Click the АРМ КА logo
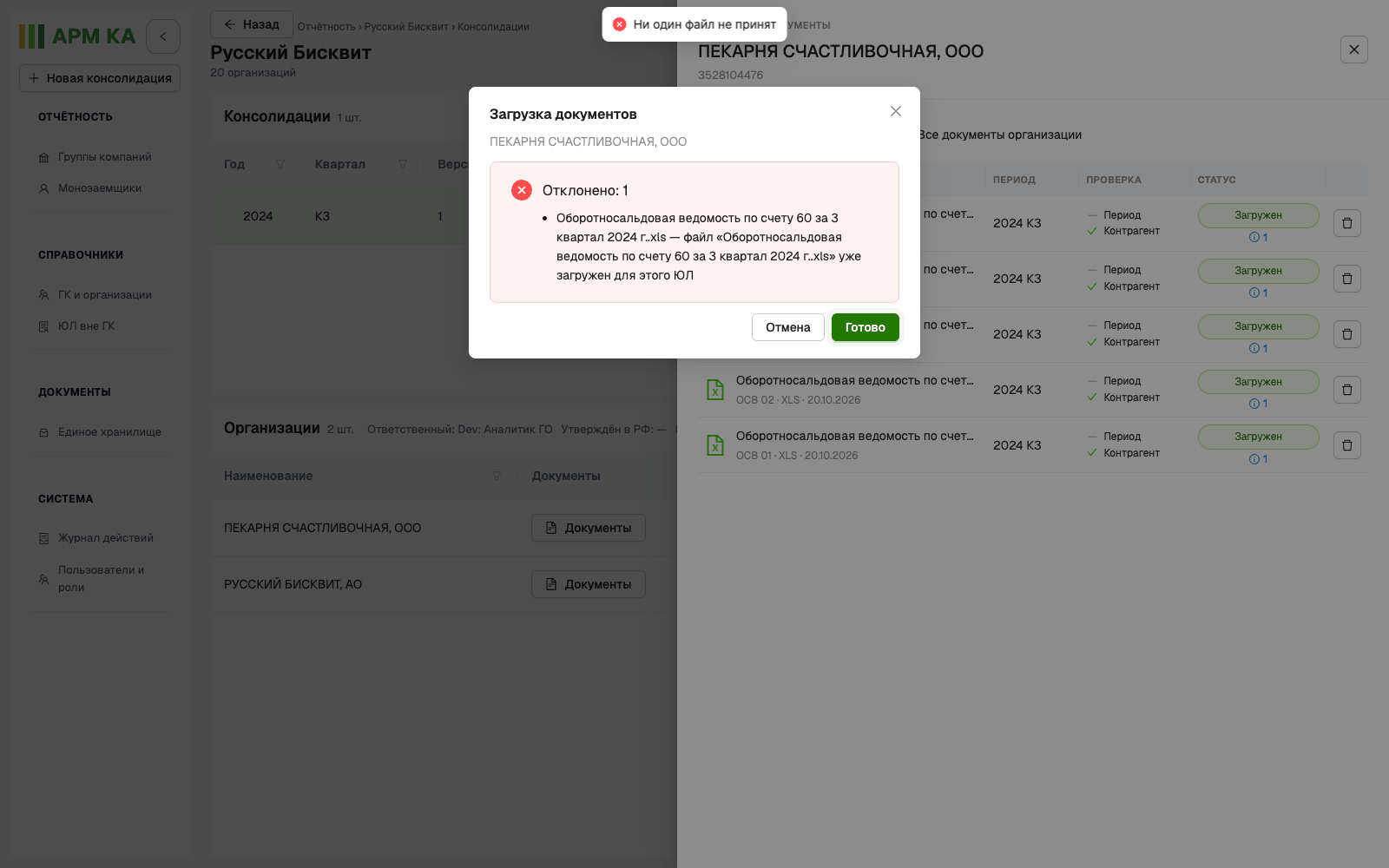The image size is (1389, 868). 77,36
